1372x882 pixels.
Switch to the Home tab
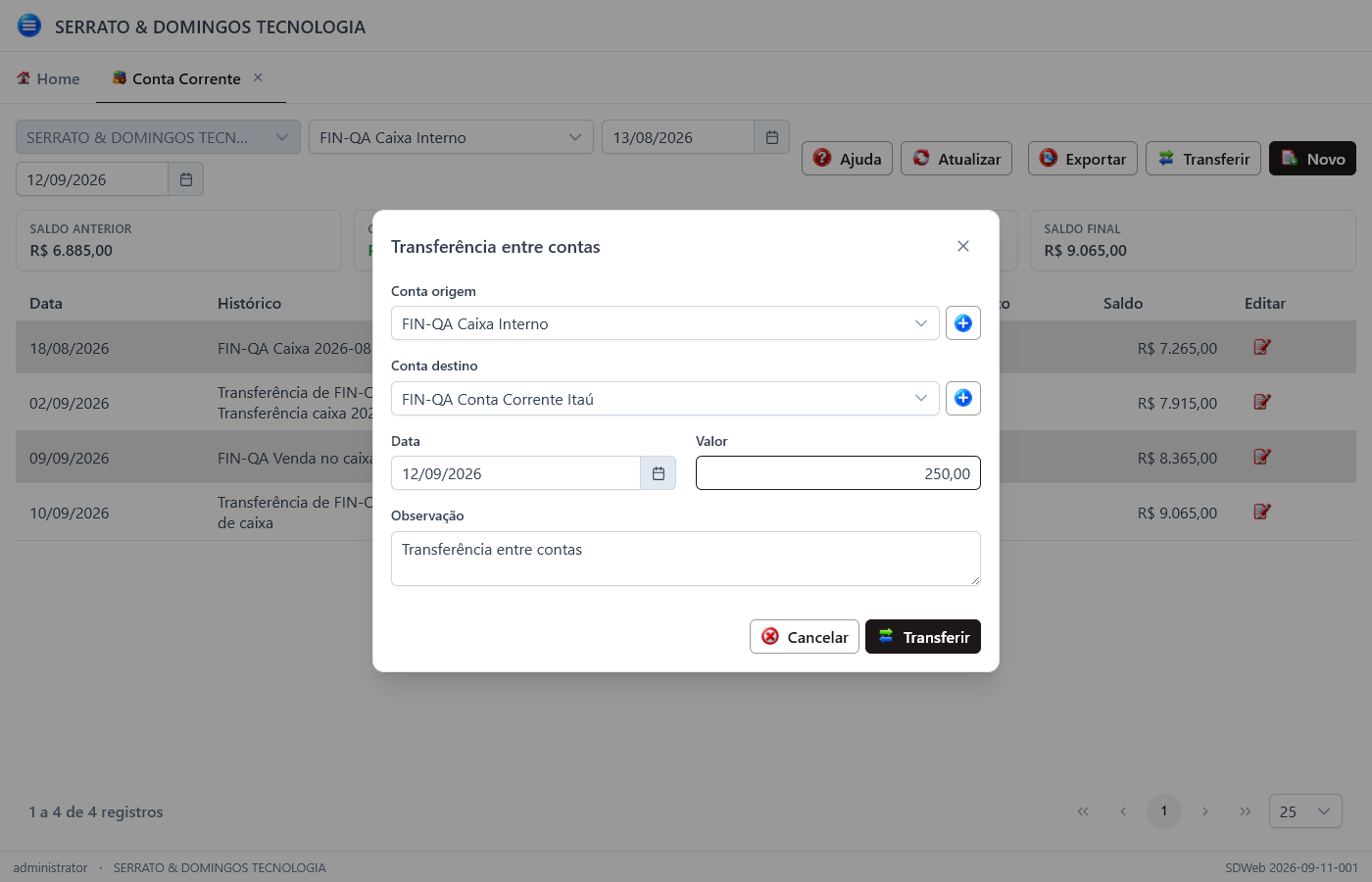48,78
